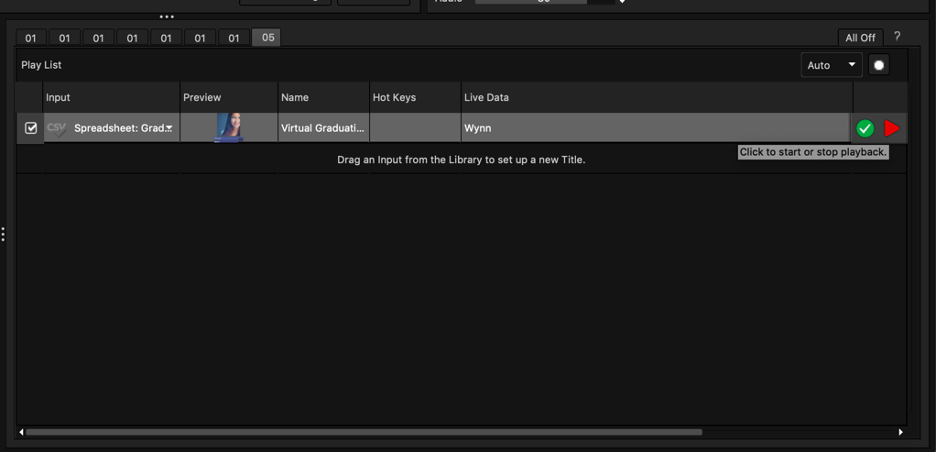Click the Name column header
The height and width of the screenshot is (452, 936).
(x=323, y=97)
